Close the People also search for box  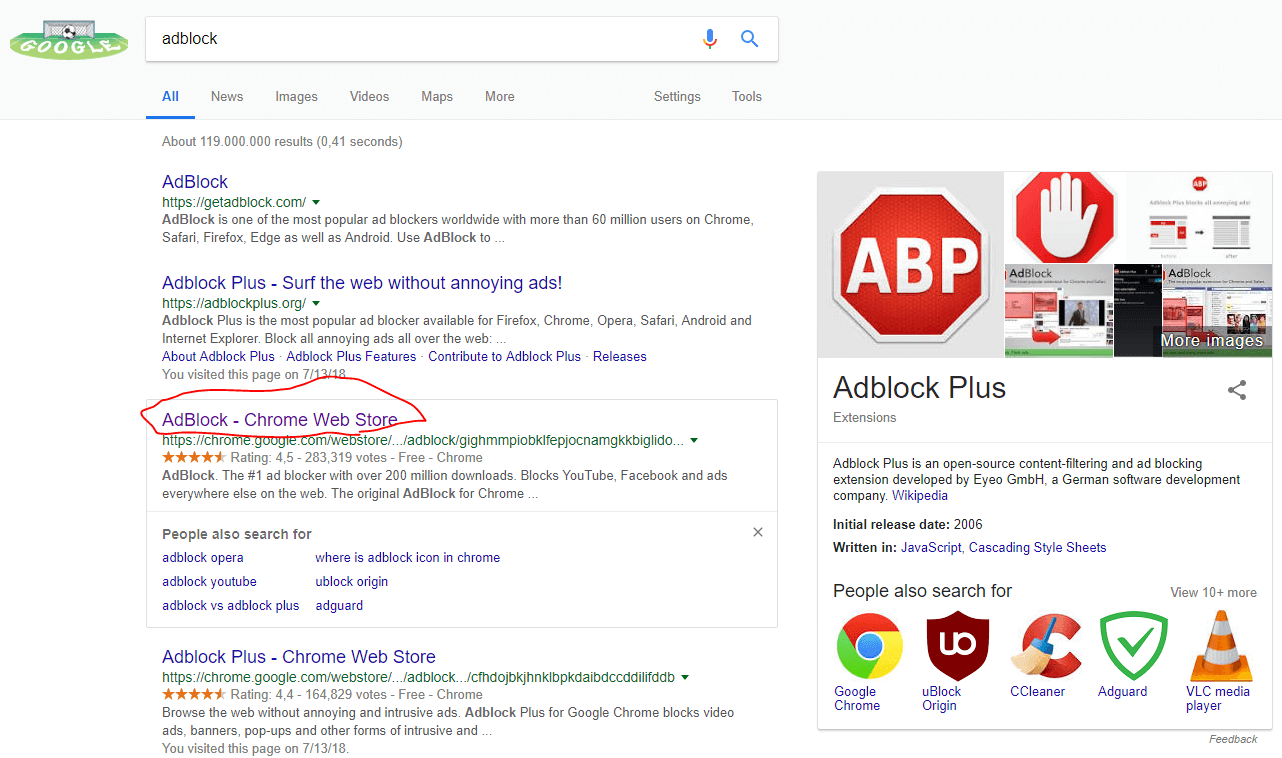pos(758,532)
